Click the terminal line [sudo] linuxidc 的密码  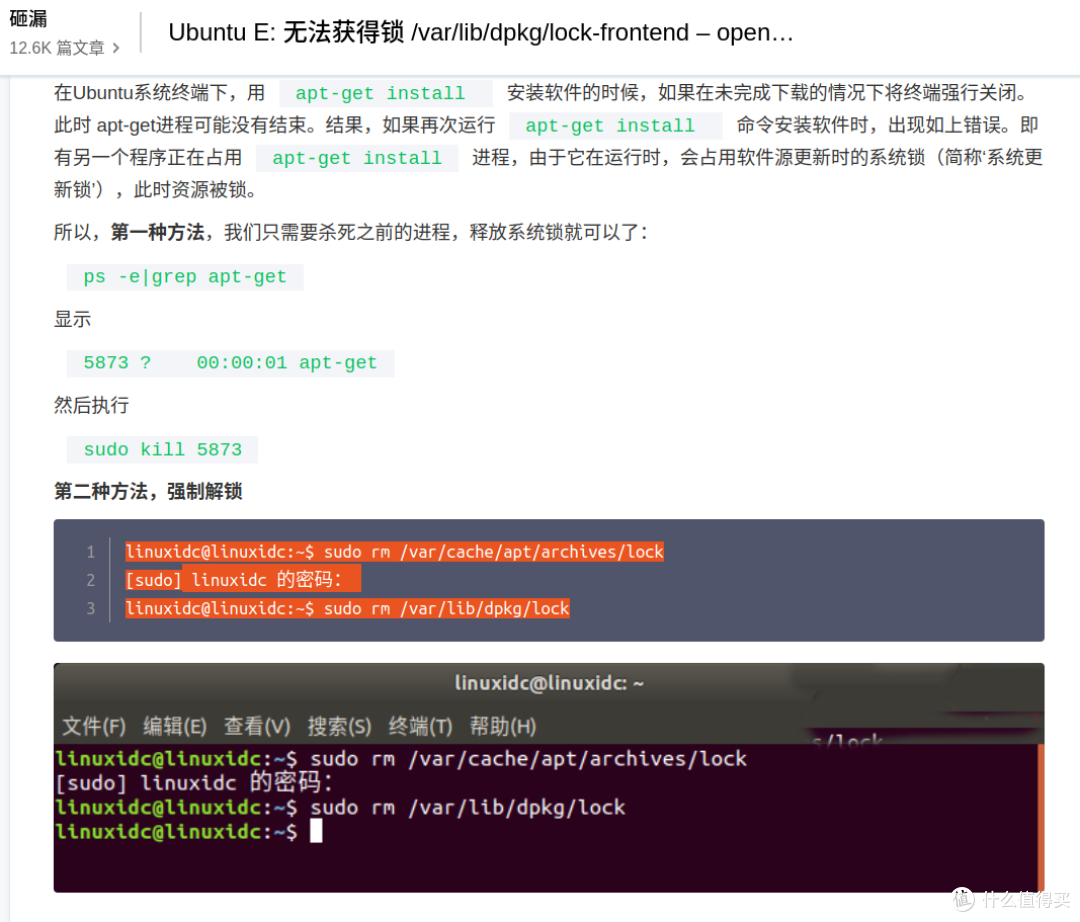coord(194,783)
